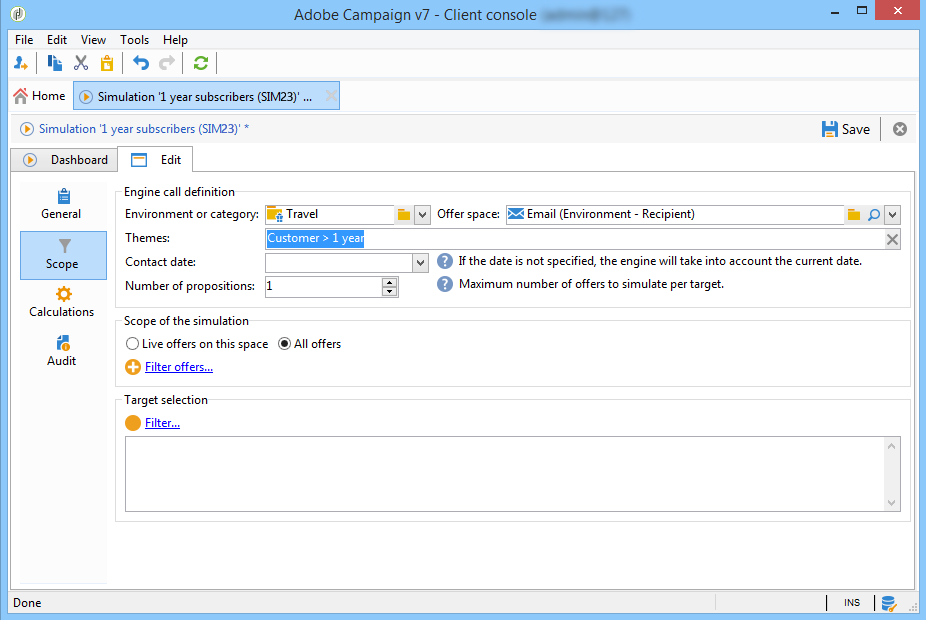938x632 pixels.
Task: Click the Paste clipboard icon
Action: click(107, 63)
